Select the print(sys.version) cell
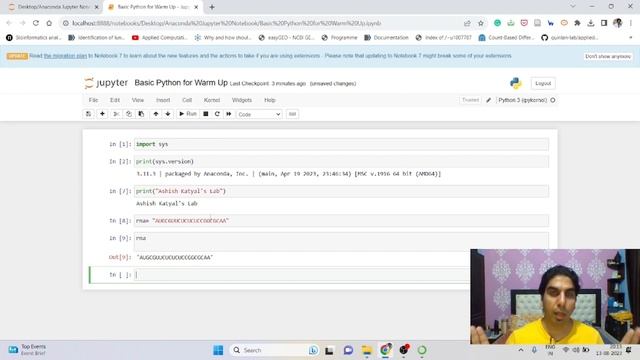This screenshot has height=360, width=640. click(x=341, y=161)
